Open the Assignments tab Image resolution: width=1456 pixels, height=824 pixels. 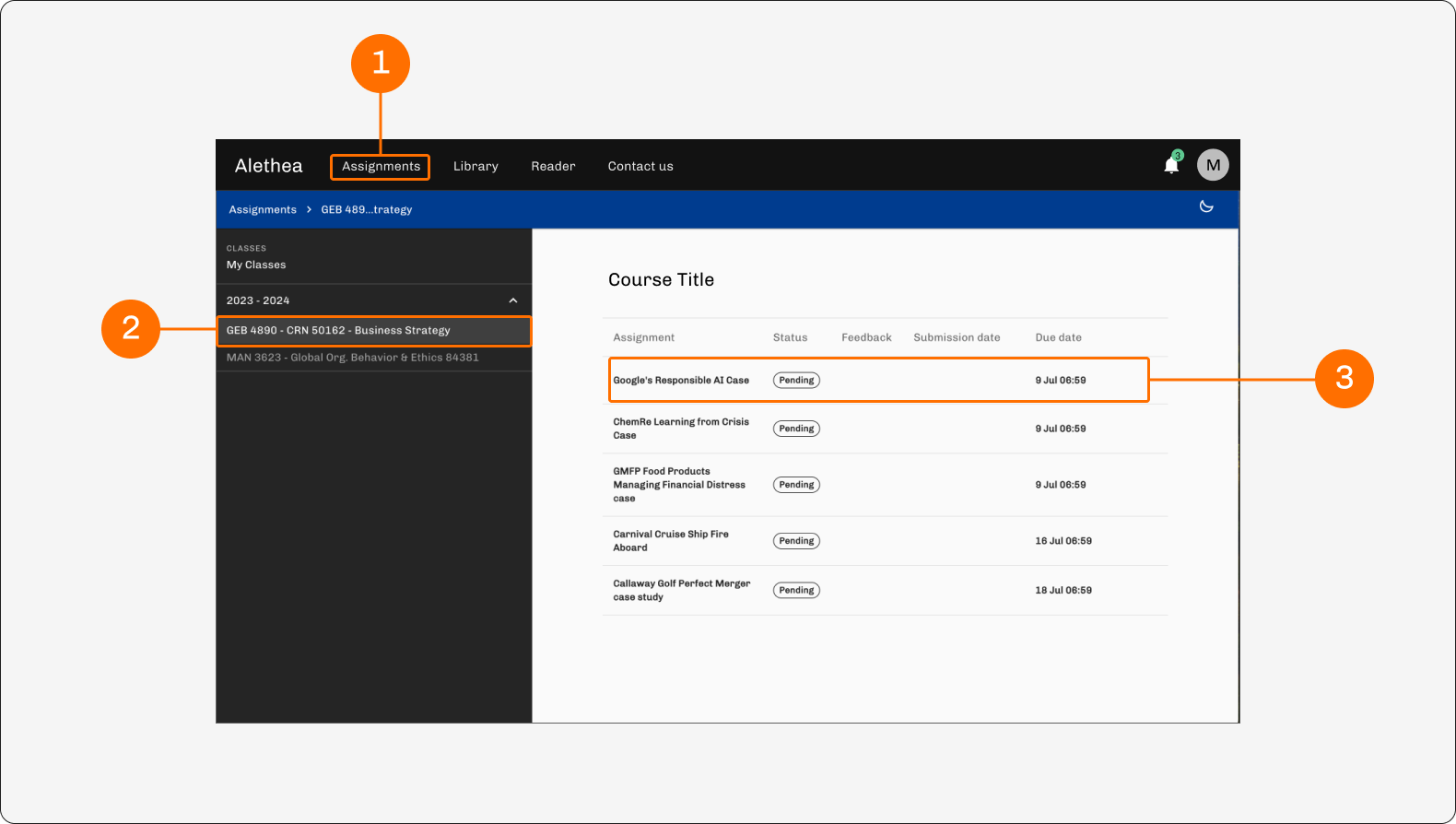(x=381, y=167)
